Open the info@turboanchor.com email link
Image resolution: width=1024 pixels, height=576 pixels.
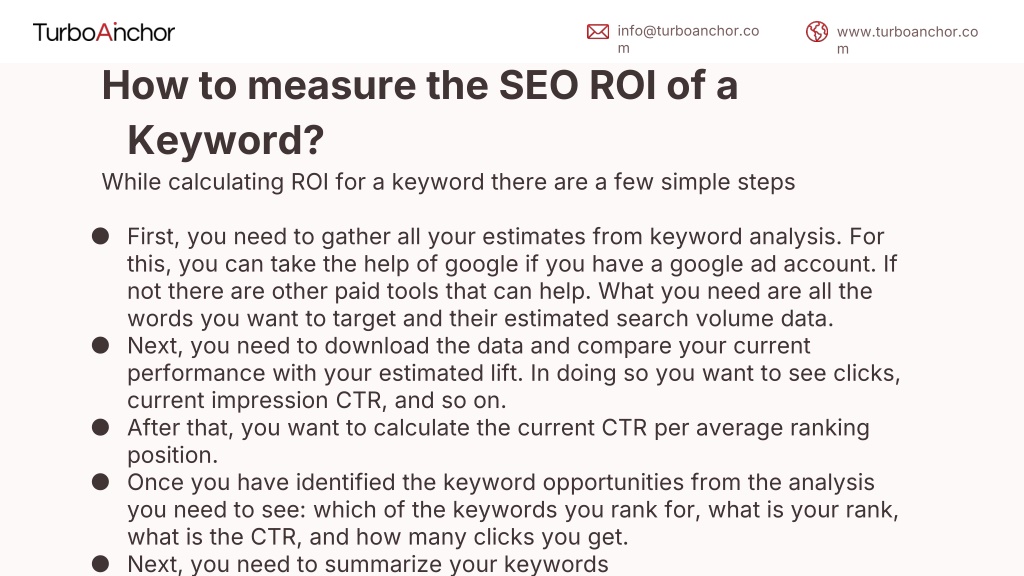pyautogui.click(x=688, y=39)
